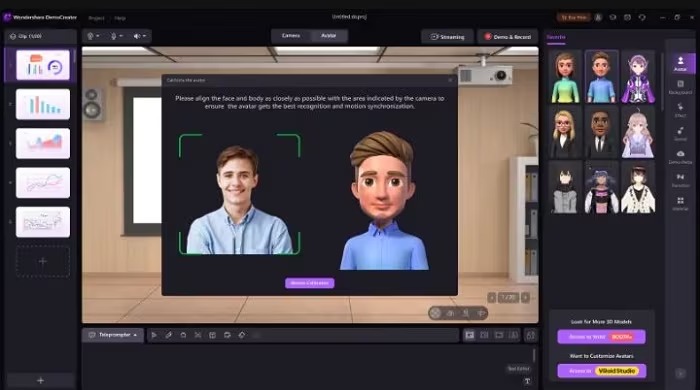Select the third screen layout mode icon

click(499, 335)
